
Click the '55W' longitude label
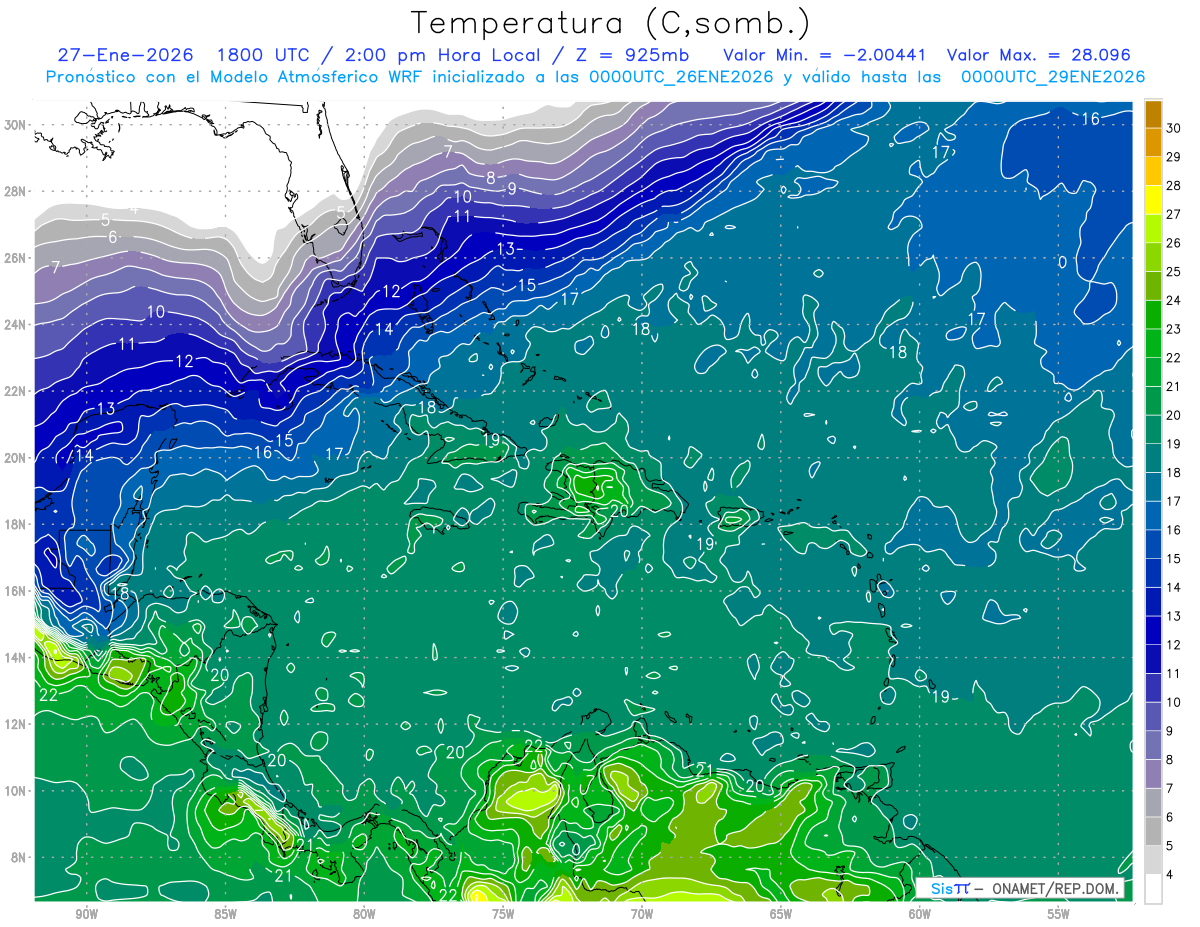tap(1059, 915)
